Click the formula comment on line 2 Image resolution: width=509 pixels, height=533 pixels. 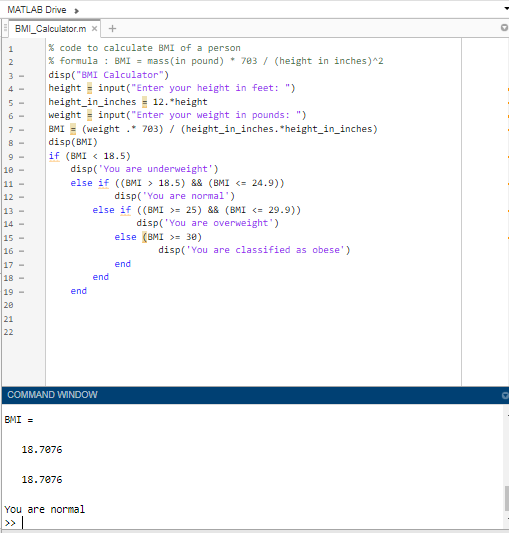point(216,61)
